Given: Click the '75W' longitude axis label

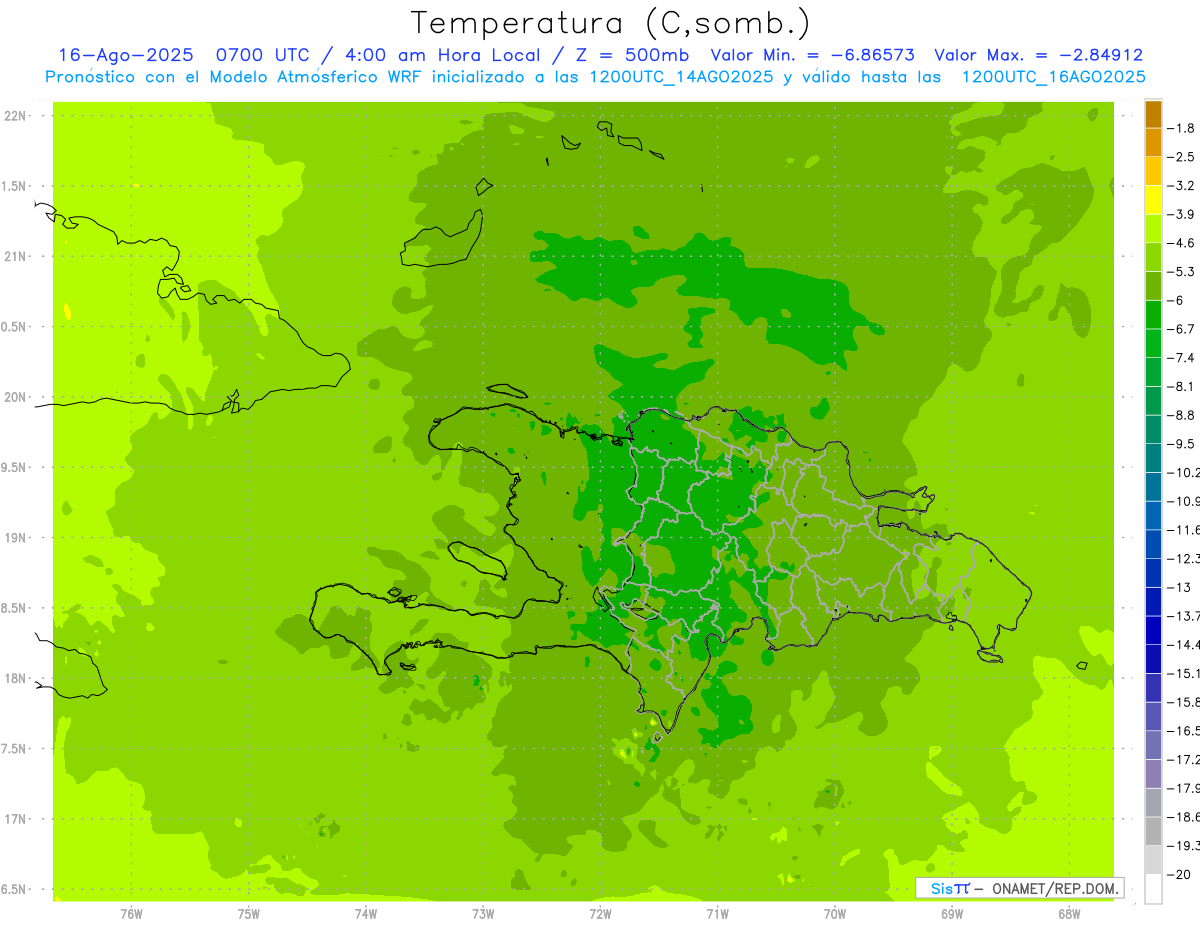Looking at the screenshot, I should [249, 914].
